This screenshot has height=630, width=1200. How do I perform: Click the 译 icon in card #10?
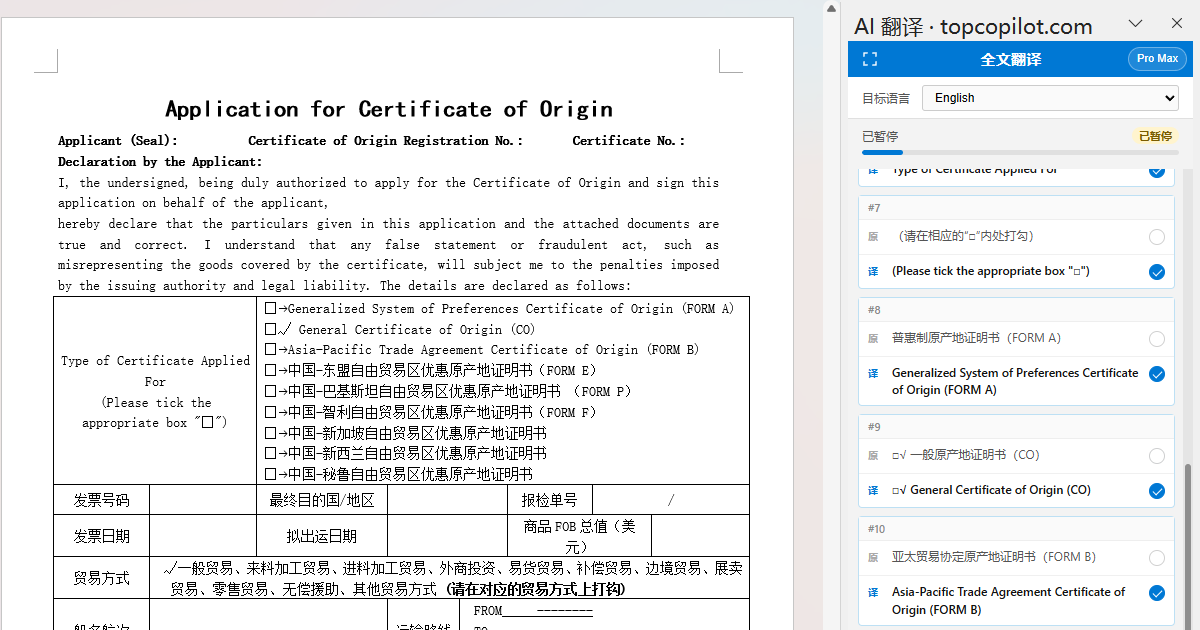point(873,592)
